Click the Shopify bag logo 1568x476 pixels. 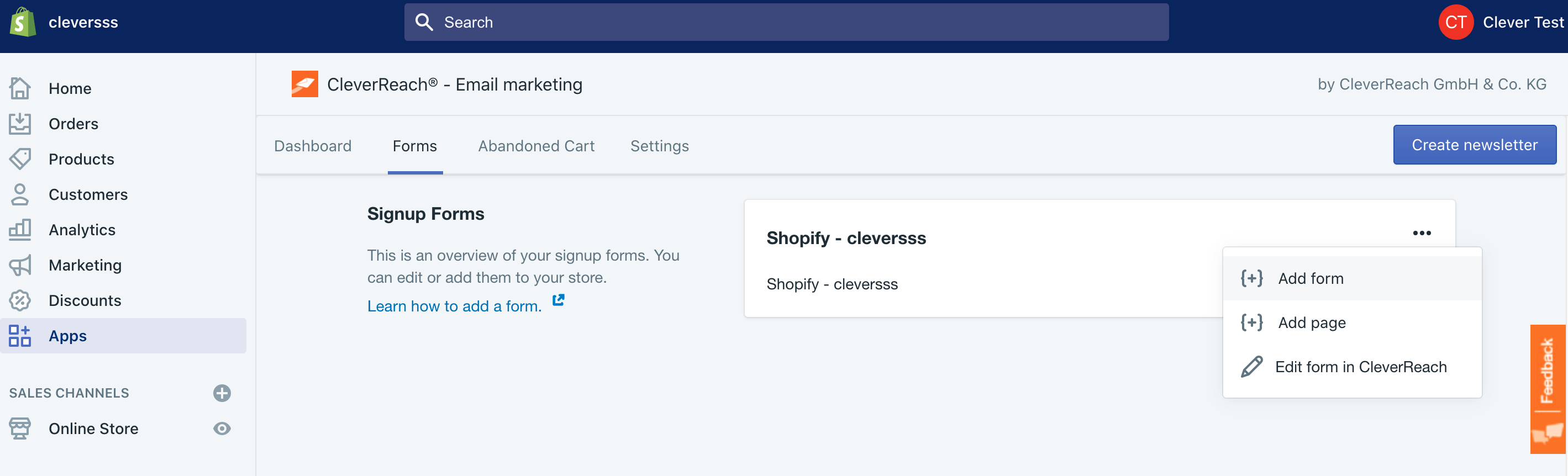pyautogui.click(x=23, y=23)
